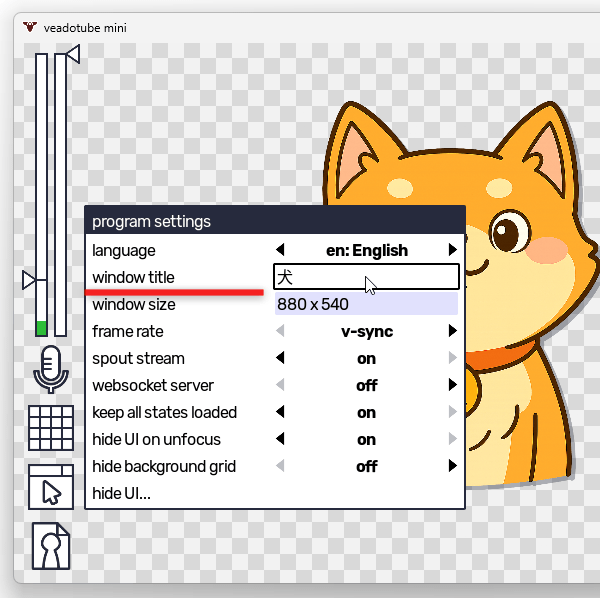600x598 pixels.
Task: Click the window size field 880 x 540
Action: click(366, 304)
